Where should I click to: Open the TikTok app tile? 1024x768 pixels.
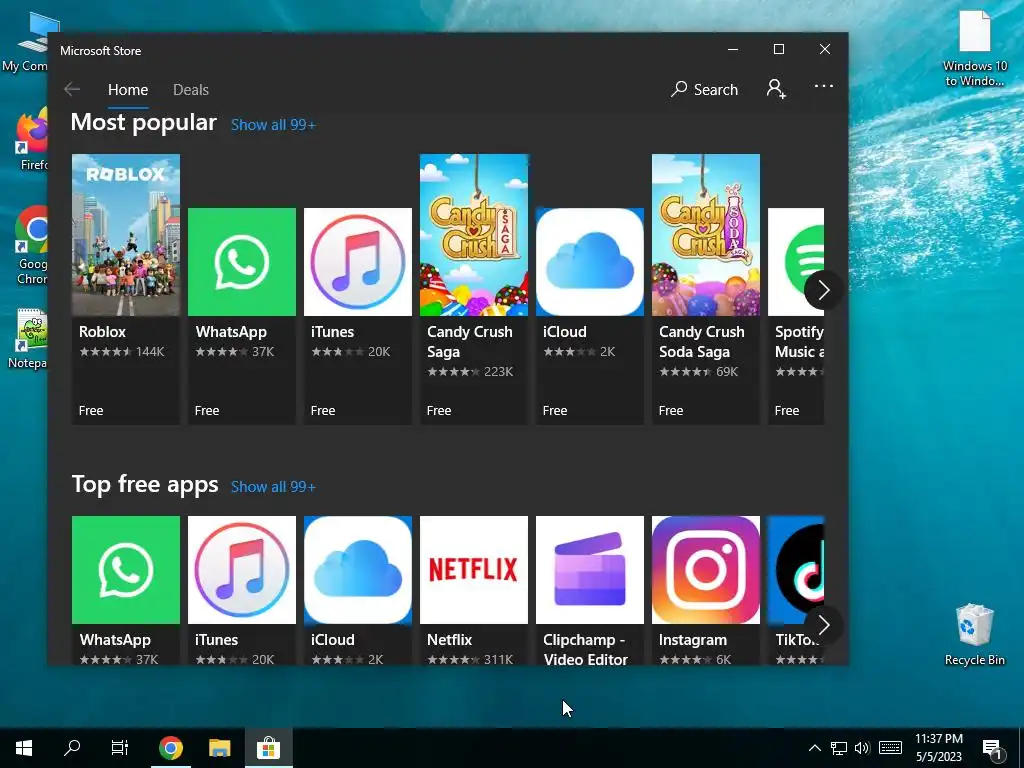(x=796, y=590)
